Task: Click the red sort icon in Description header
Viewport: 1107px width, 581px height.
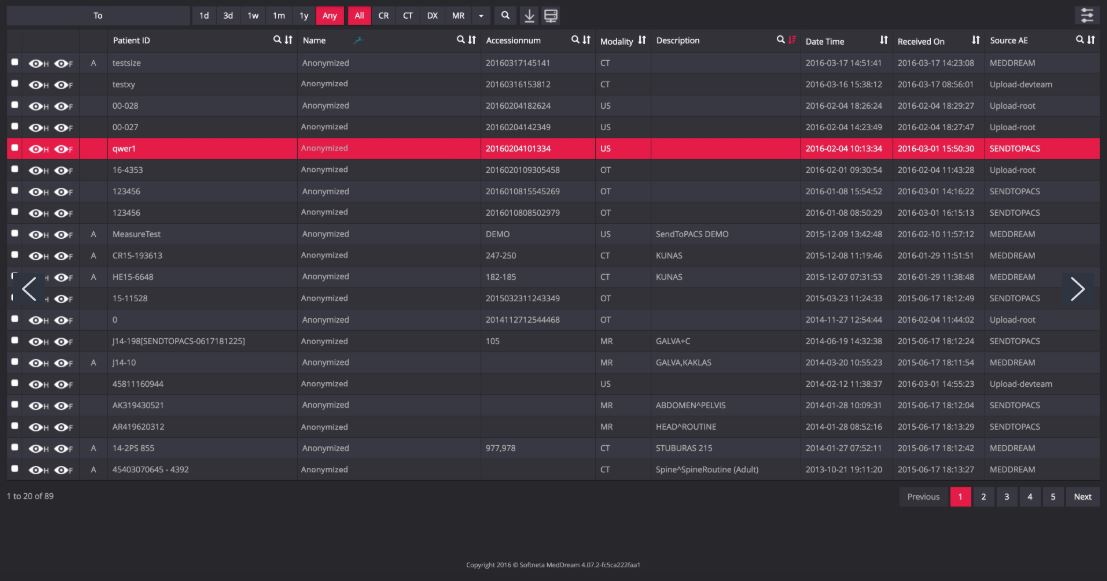Action: 792,40
